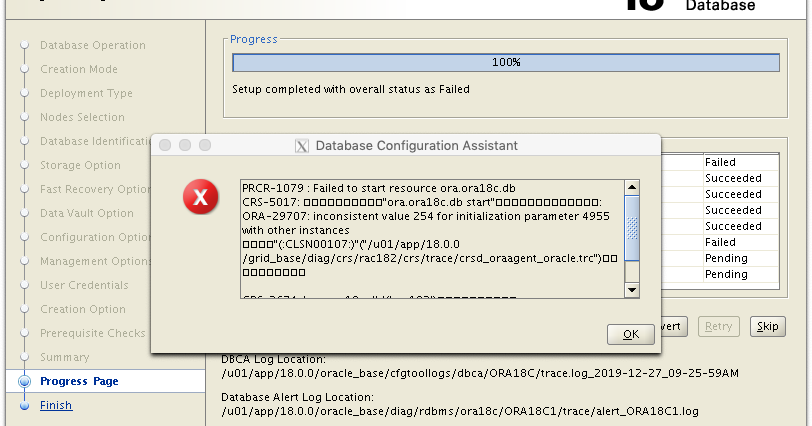Click the red error X icon
The image size is (812, 426).
coord(200,197)
